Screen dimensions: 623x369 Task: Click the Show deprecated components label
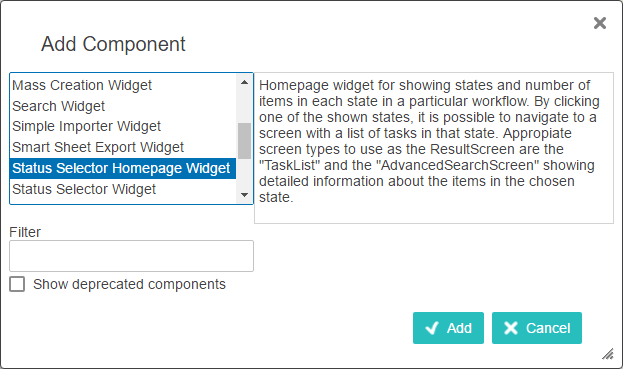(129, 284)
